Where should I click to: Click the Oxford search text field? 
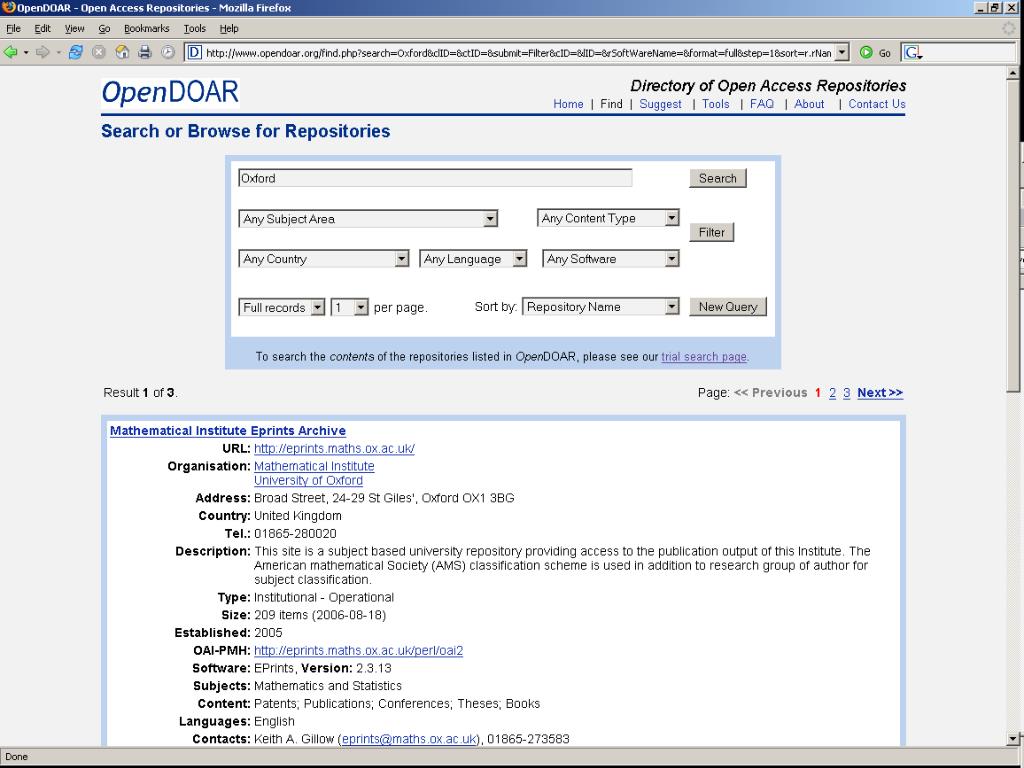pyautogui.click(x=435, y=178)
